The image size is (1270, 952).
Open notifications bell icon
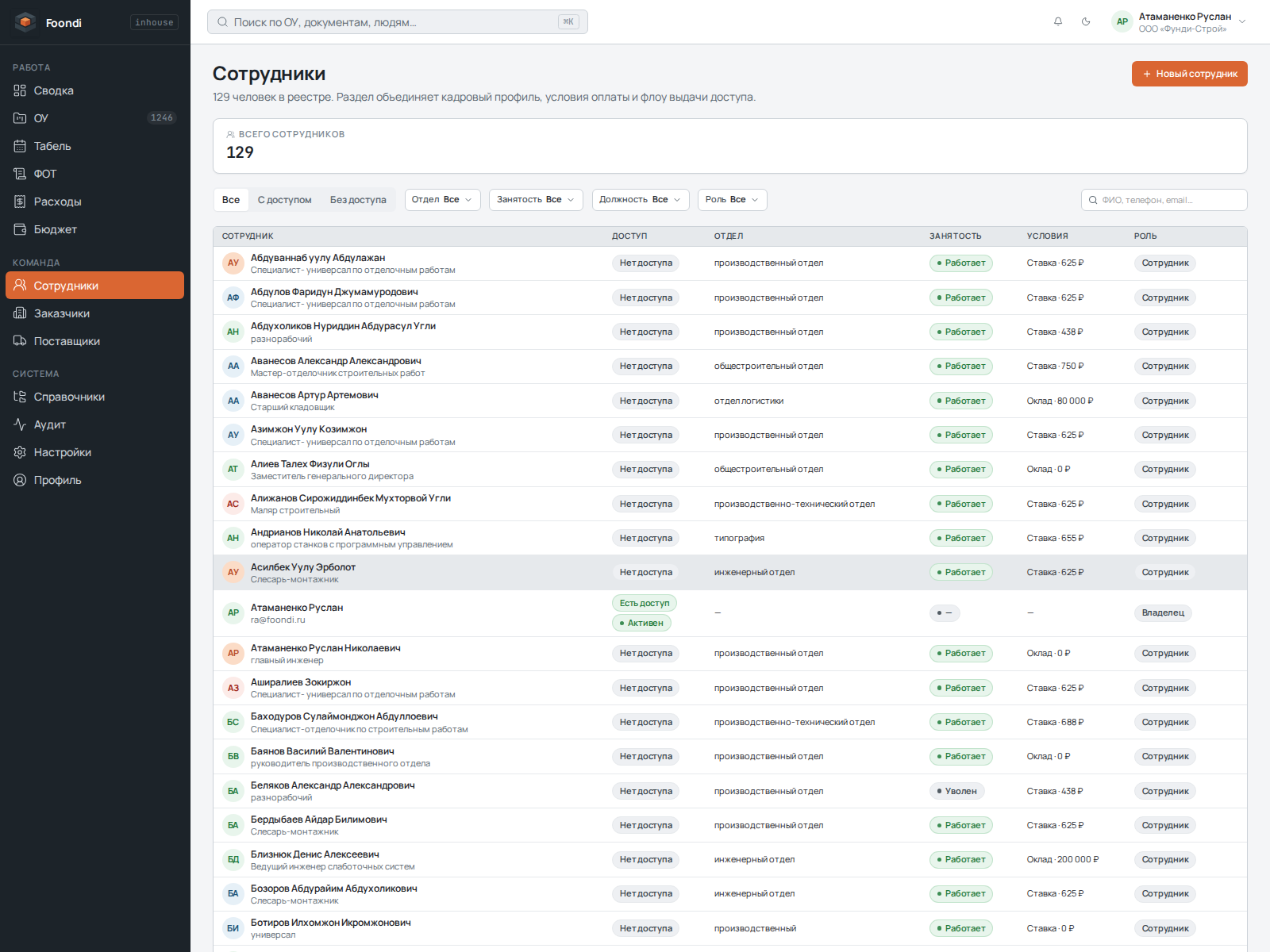point(1058,21)
